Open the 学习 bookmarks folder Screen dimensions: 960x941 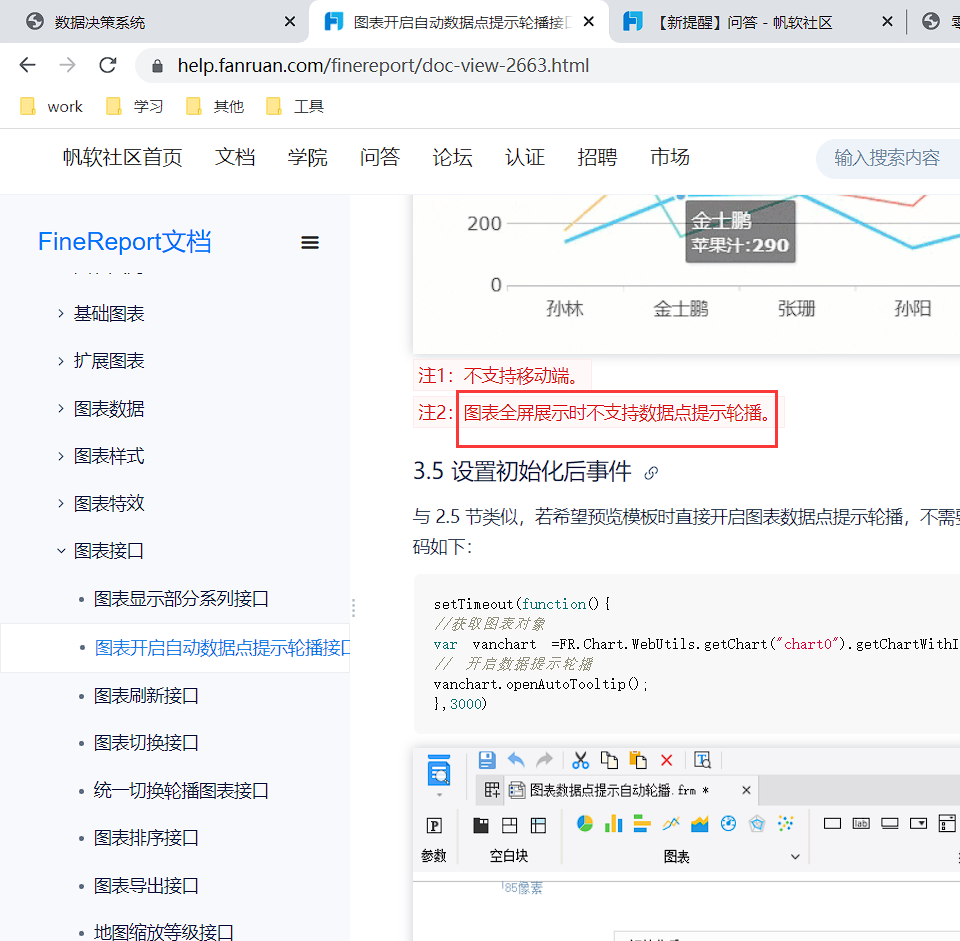[x=135, y=107]
